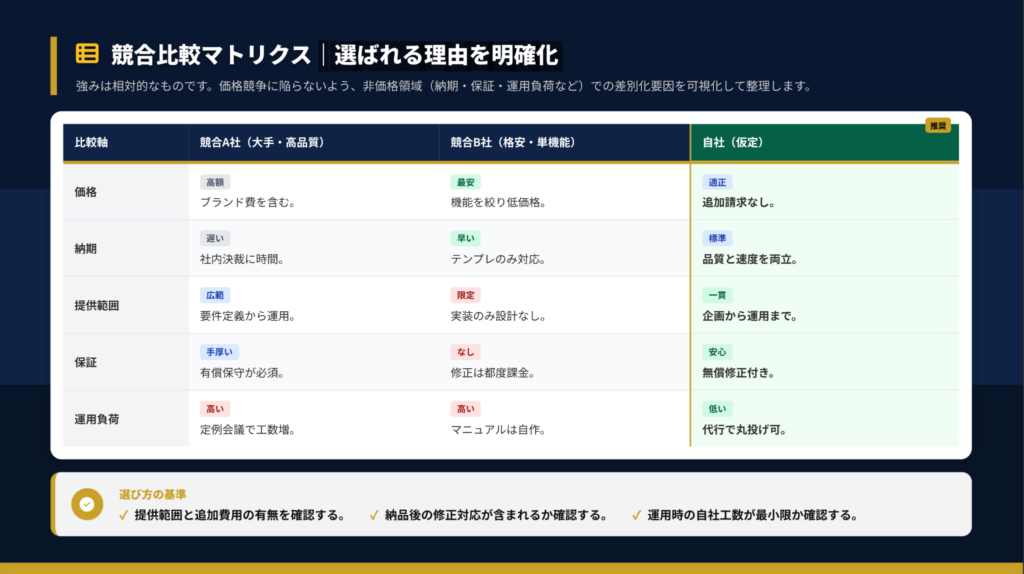Click the 遅い tag in the 納期 row

(215, 239)
